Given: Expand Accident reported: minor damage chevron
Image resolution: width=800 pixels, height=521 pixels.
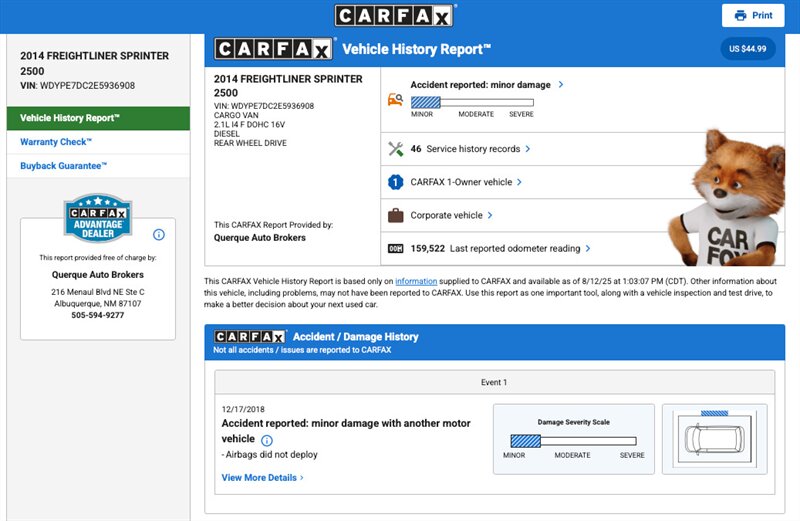Looking at the screenshot, I should click(561, 84).
